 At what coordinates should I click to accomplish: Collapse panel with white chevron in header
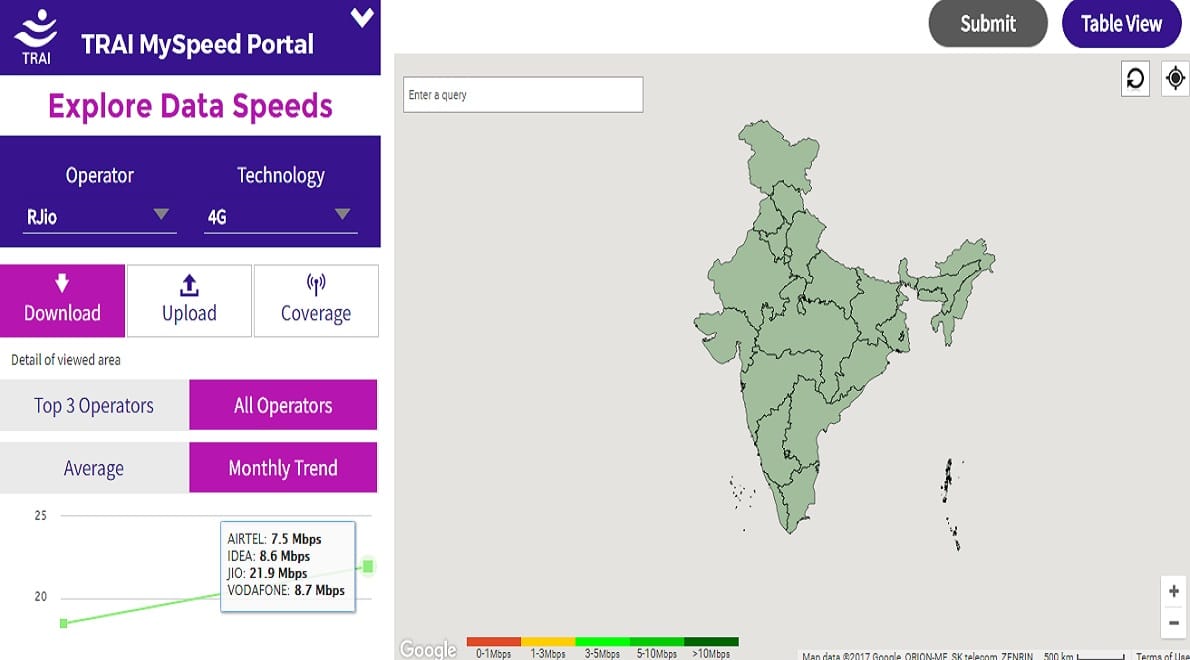(362, 17)
